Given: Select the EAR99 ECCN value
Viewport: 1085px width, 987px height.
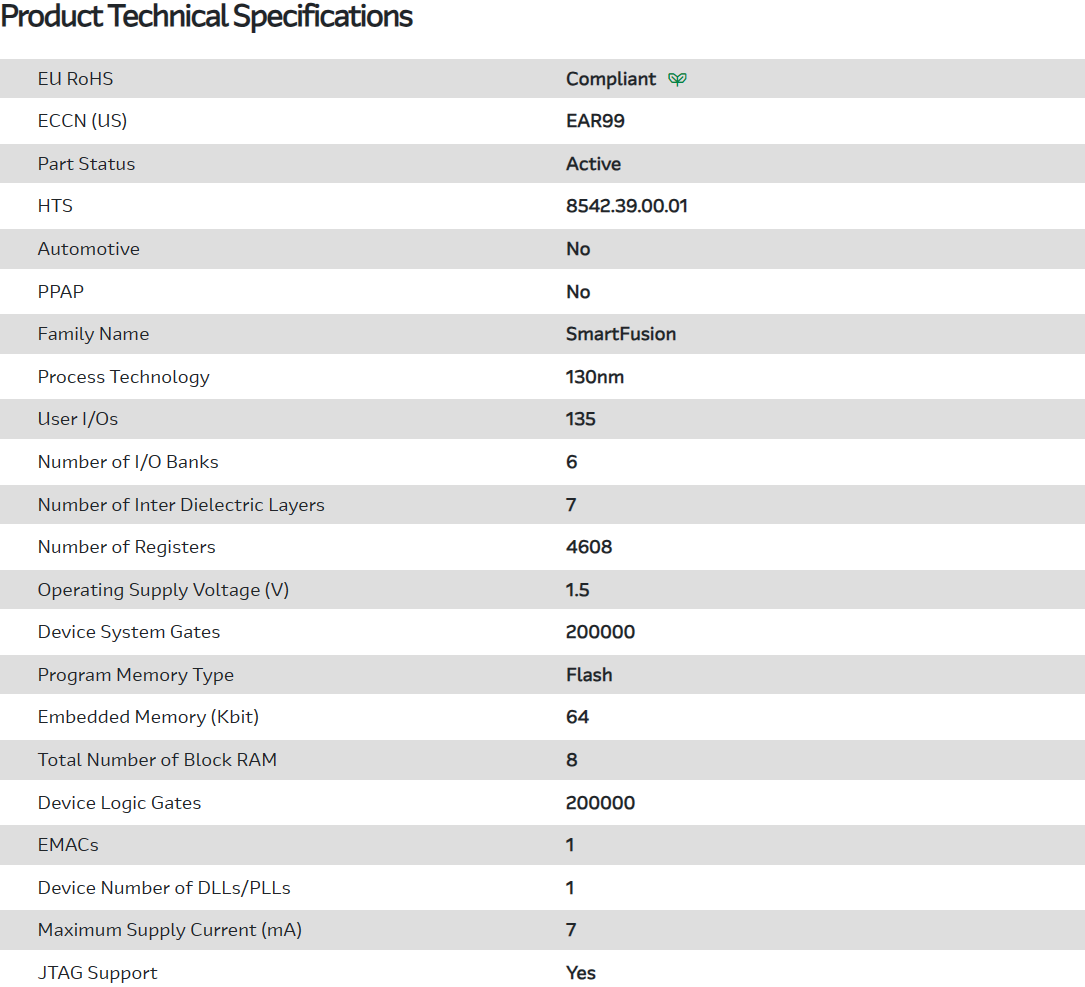Looking at the screenshot, I should pos(595,121).
